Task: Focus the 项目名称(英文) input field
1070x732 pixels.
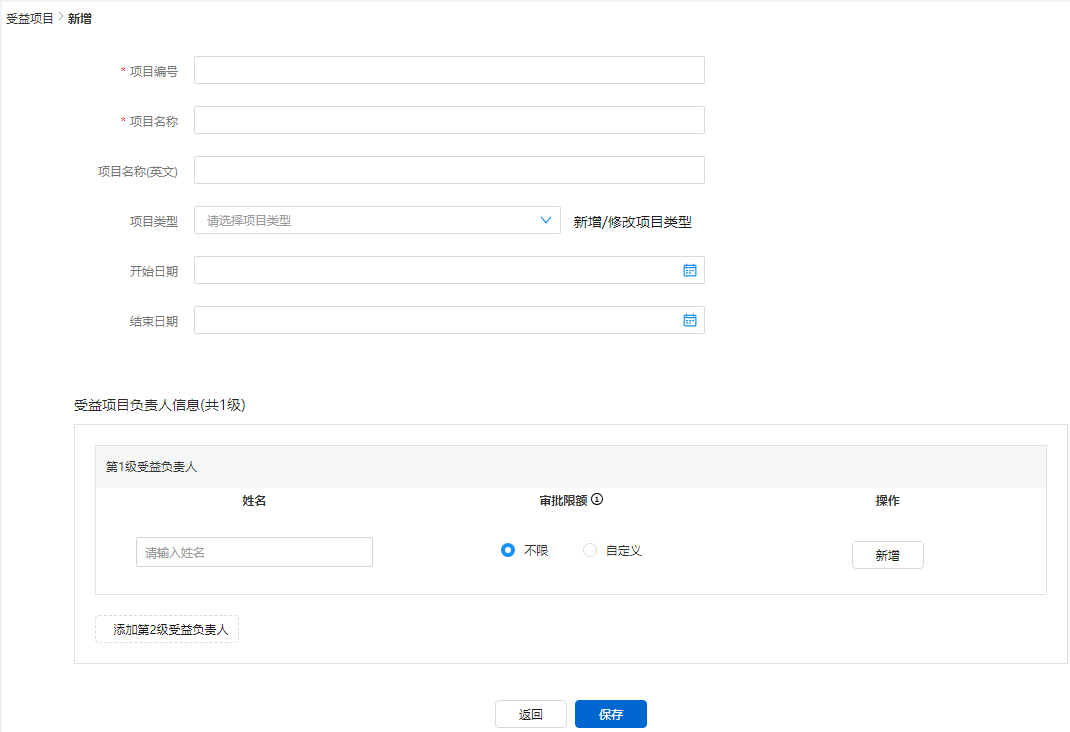Action: (x=449, y=170)
